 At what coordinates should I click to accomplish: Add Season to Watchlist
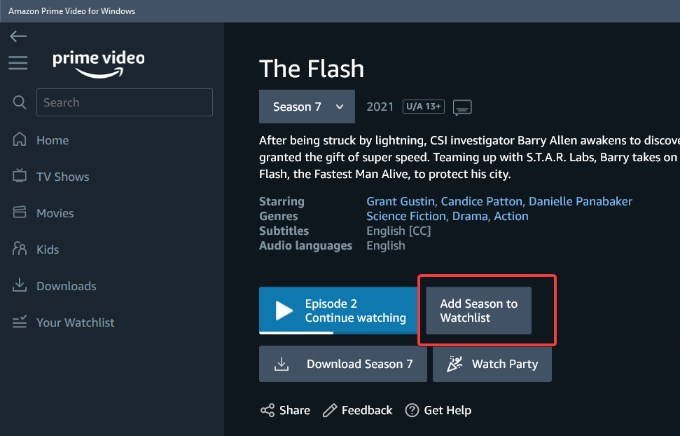479,311
